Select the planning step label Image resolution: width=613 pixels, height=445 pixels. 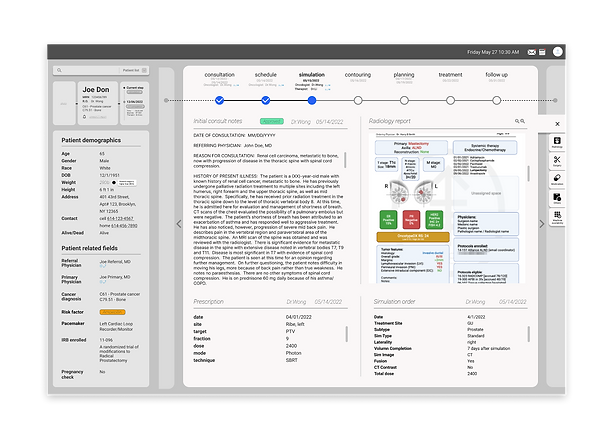[404, 75]
